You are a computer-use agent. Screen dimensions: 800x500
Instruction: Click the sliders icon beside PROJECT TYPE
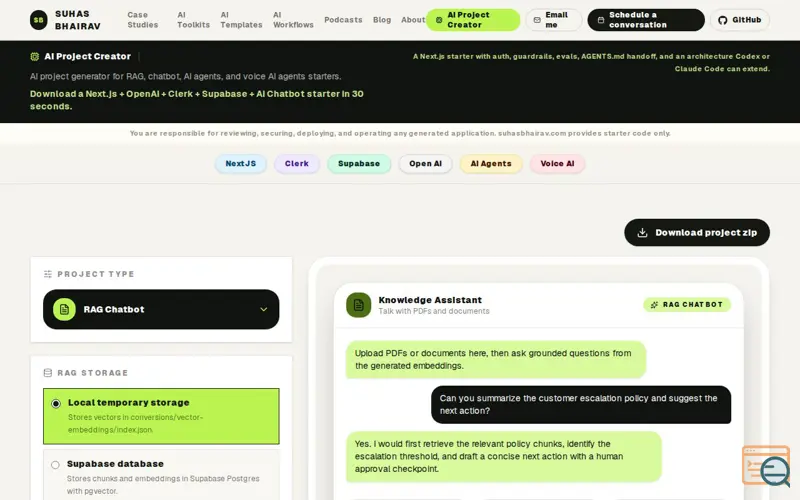pyautogui.click(x=48, y=274)
